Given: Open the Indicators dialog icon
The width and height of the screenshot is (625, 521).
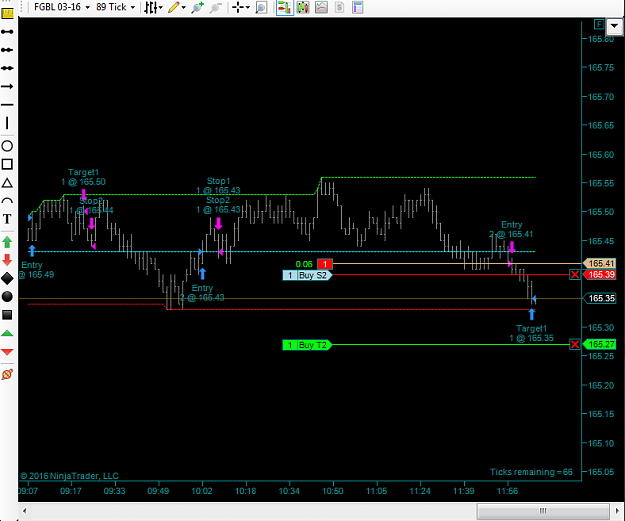Looking at the screenshot, I should pos(303,7).
